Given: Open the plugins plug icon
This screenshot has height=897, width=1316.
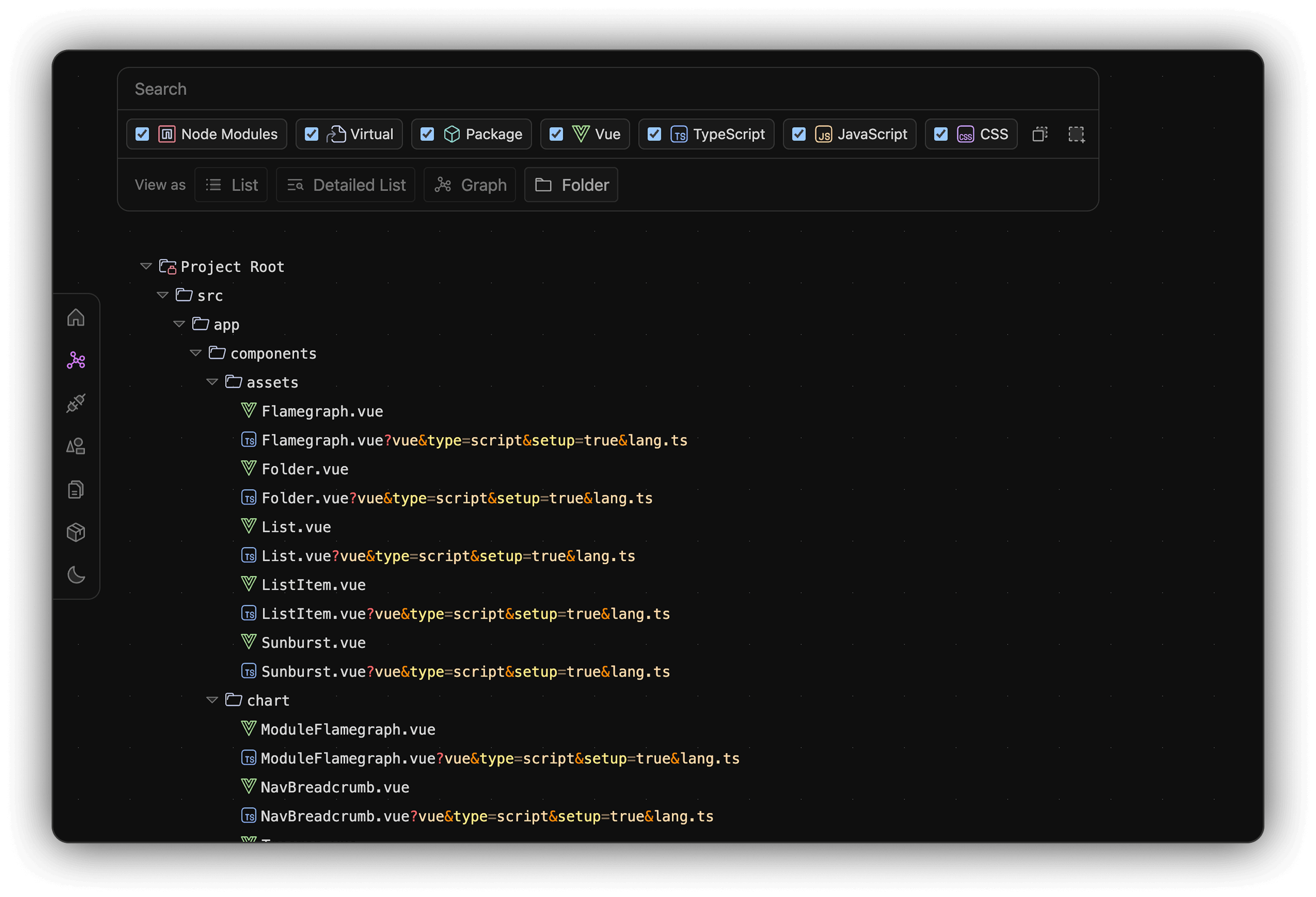Looking at the screenshot, I should [x=76, y=403].
